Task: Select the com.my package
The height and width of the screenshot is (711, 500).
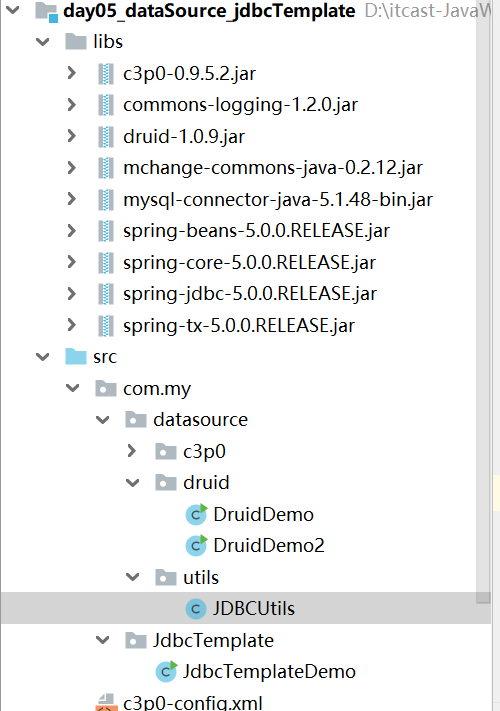Action: (157, 389)
